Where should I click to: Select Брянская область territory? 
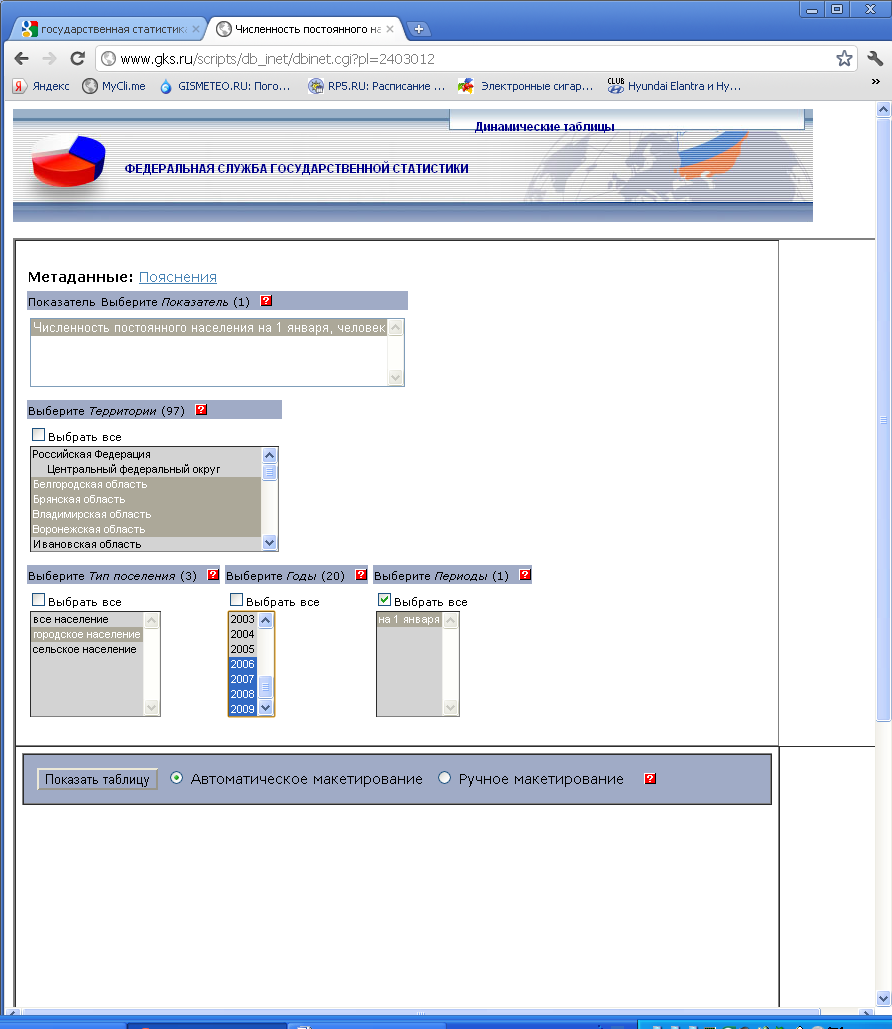click(x=146, y=499)
